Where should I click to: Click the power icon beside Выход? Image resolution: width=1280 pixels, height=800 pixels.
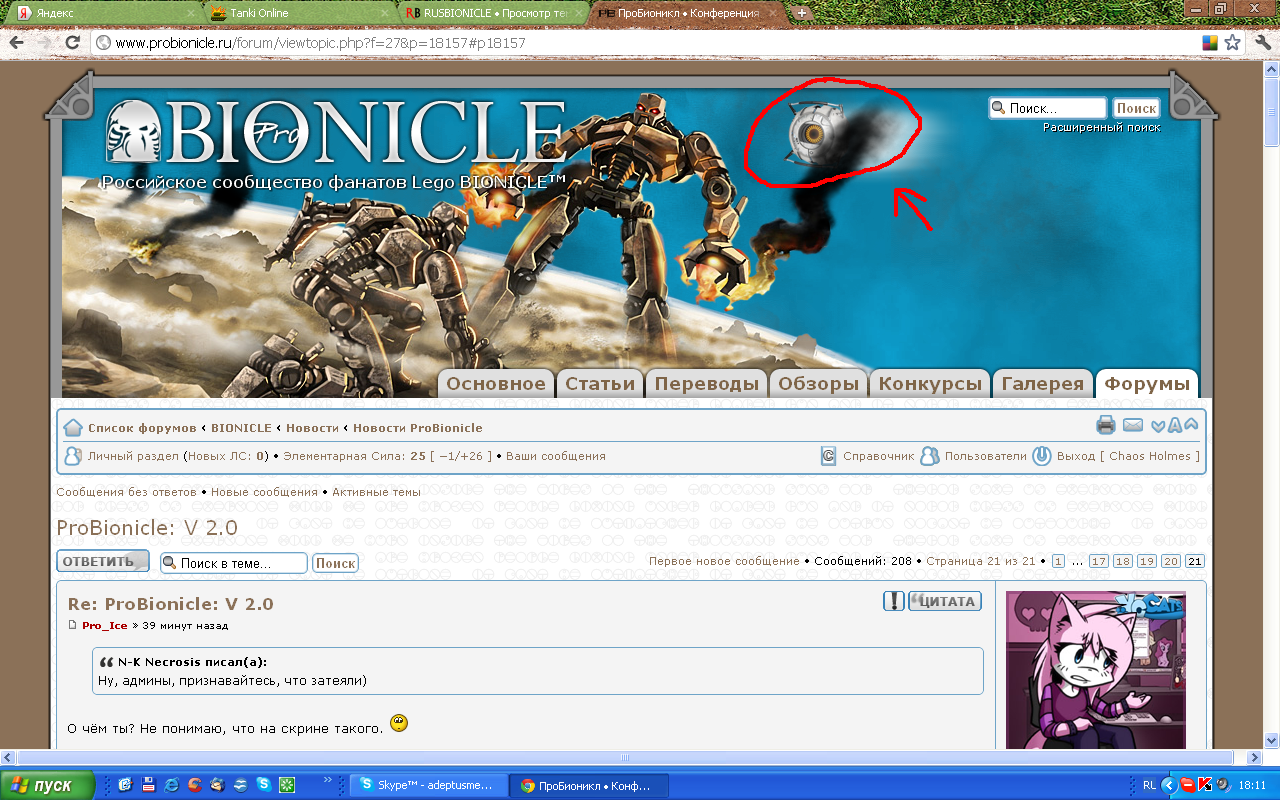tap(1042, 456)
